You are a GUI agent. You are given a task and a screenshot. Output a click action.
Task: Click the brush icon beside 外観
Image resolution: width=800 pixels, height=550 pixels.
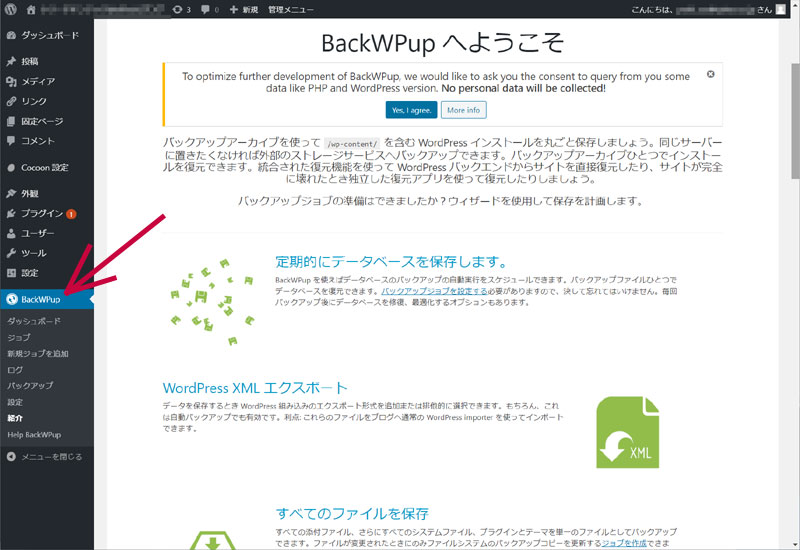point(11,193)
